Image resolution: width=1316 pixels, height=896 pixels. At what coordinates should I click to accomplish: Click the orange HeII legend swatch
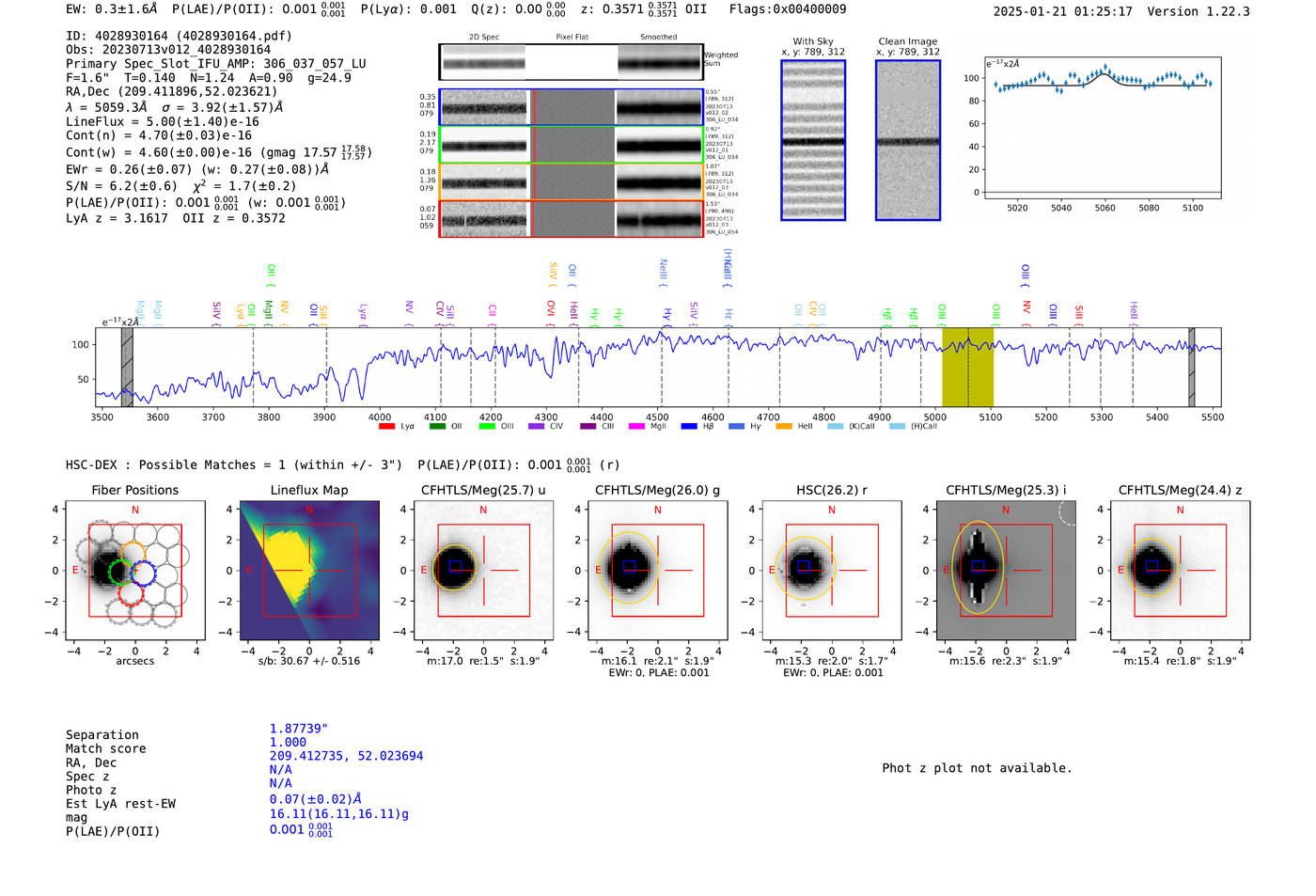pyautogui.click(x=784, y=426)
